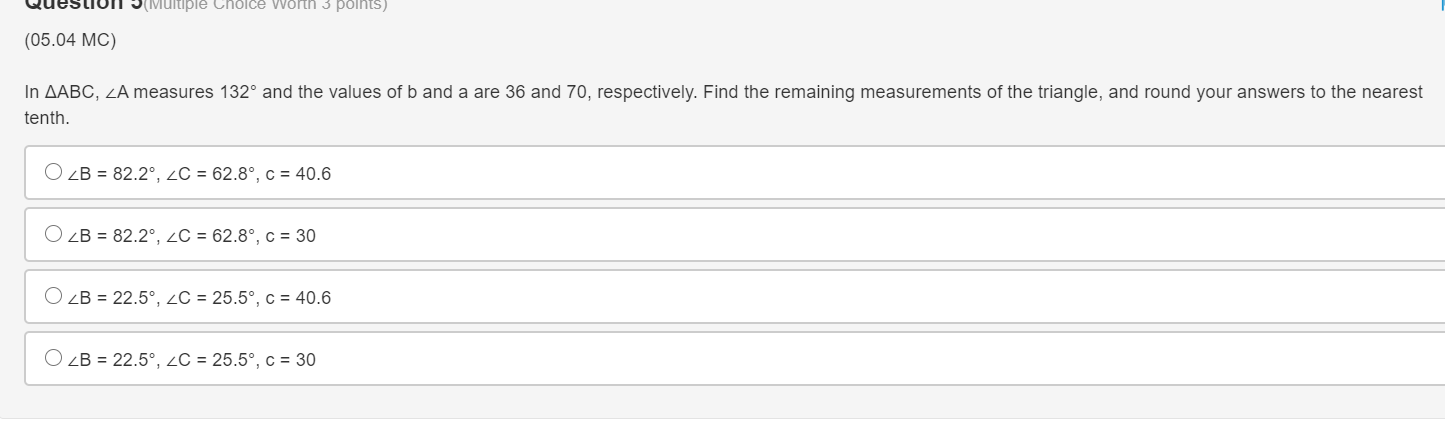Viewport: 1445px width, 422px height.
Task: Select radio button for ∠B = 82.2°, c = 30
Action: (x=53, y=235)
